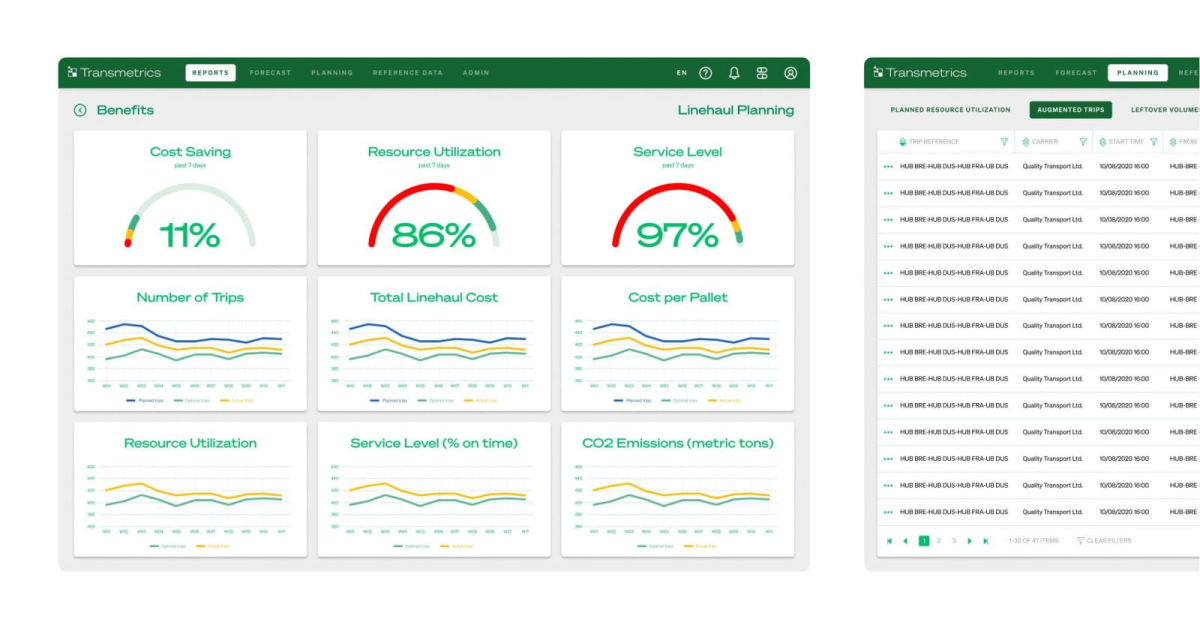
Task: Click the sort arrows on Trip Reference header
Action: click(x=902, y=141)
